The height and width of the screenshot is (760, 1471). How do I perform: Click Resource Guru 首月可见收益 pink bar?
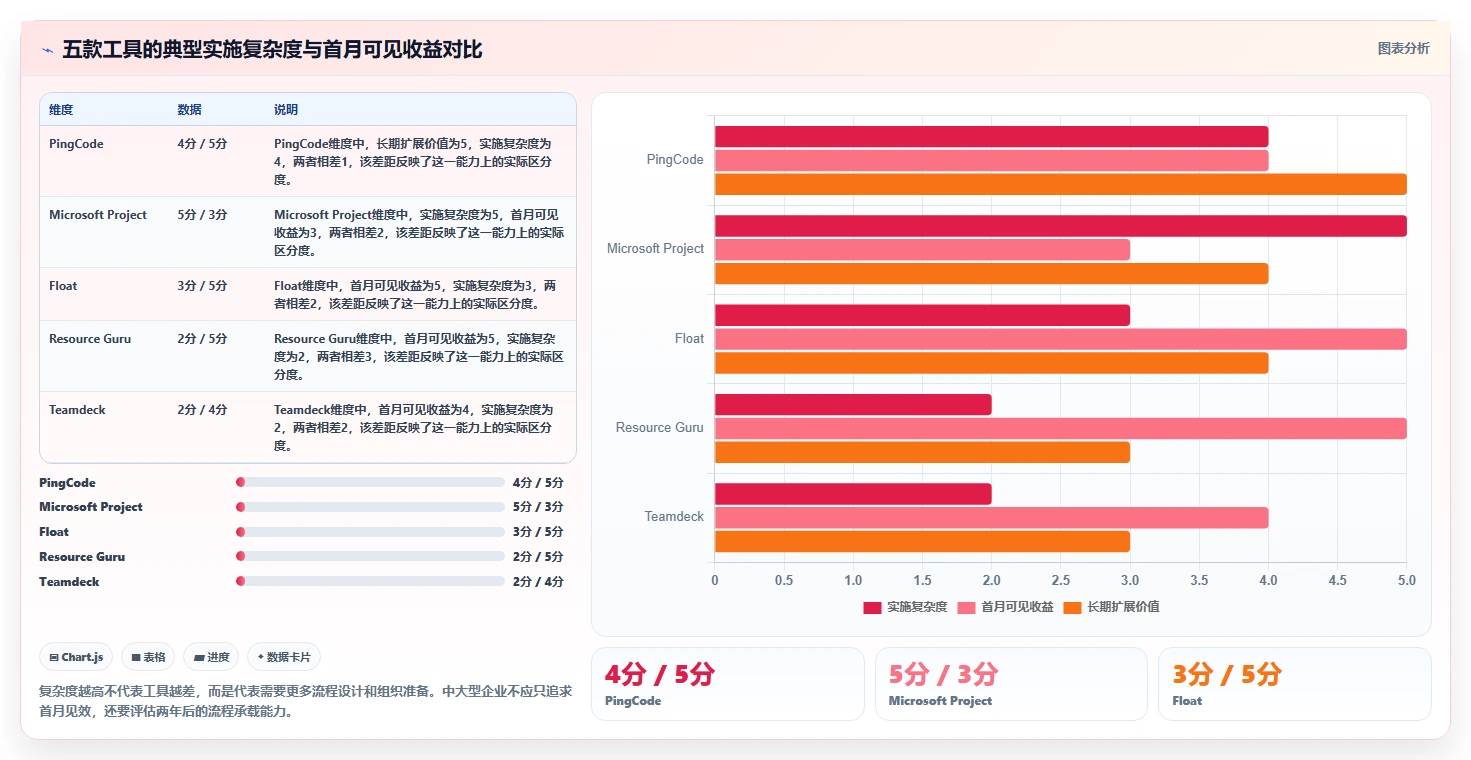(1060, 428)
